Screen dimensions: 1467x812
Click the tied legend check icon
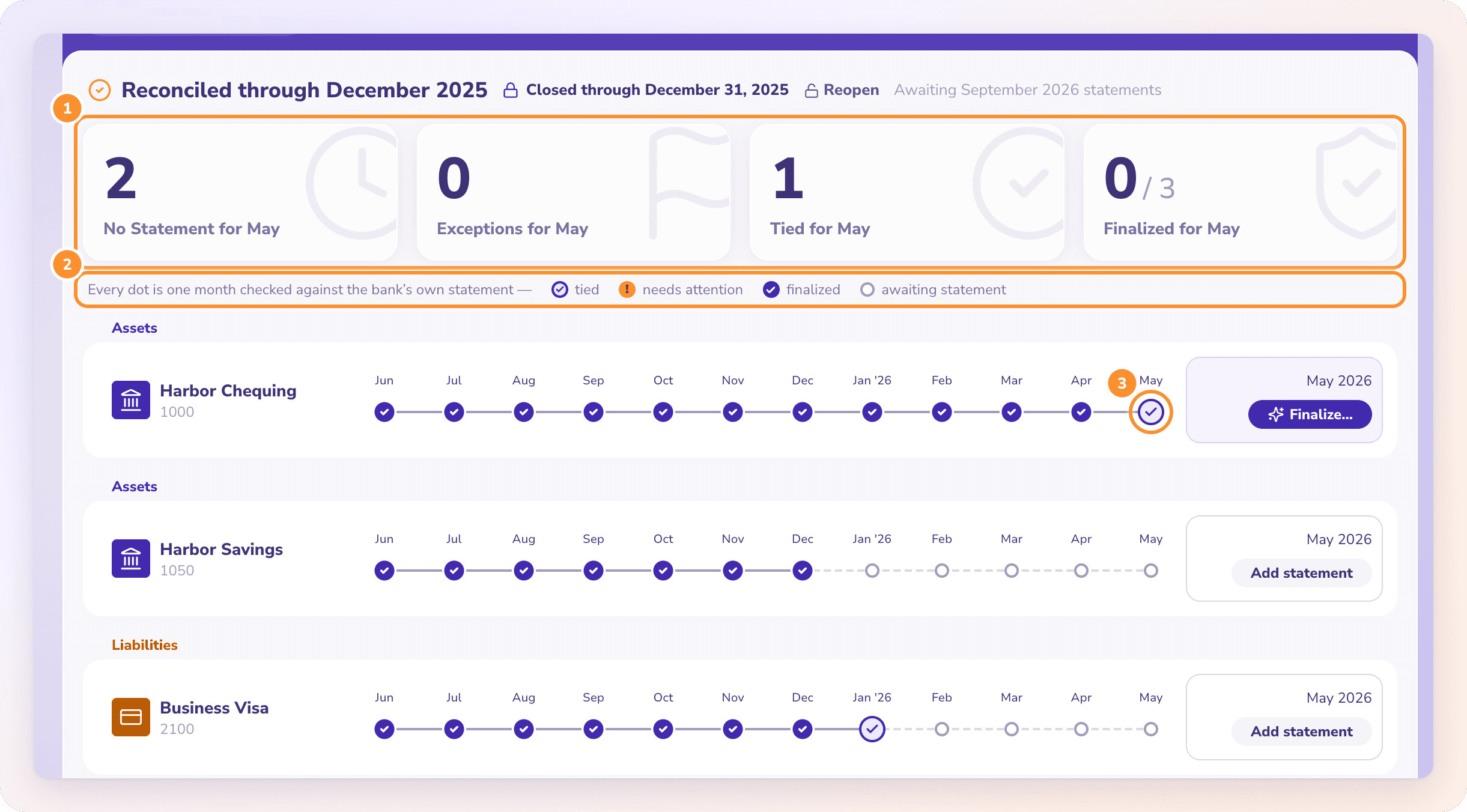(x=559, y=289)
